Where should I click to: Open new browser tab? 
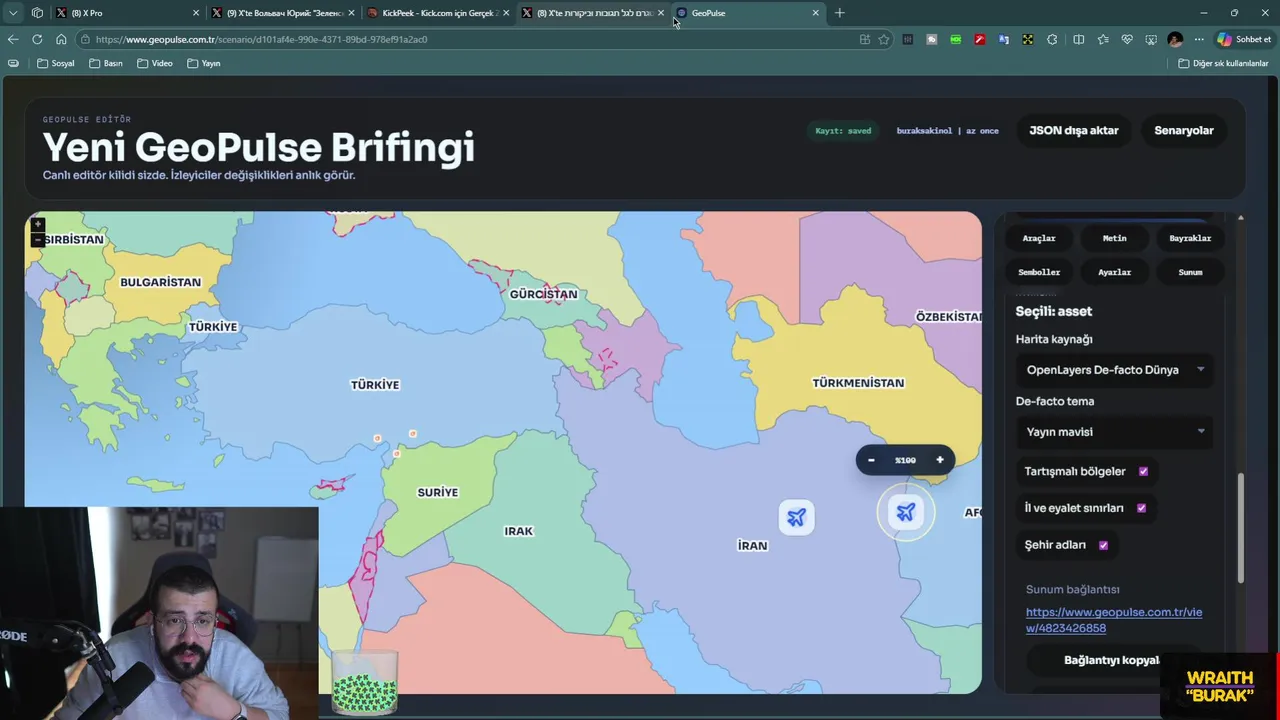(839, 13)
